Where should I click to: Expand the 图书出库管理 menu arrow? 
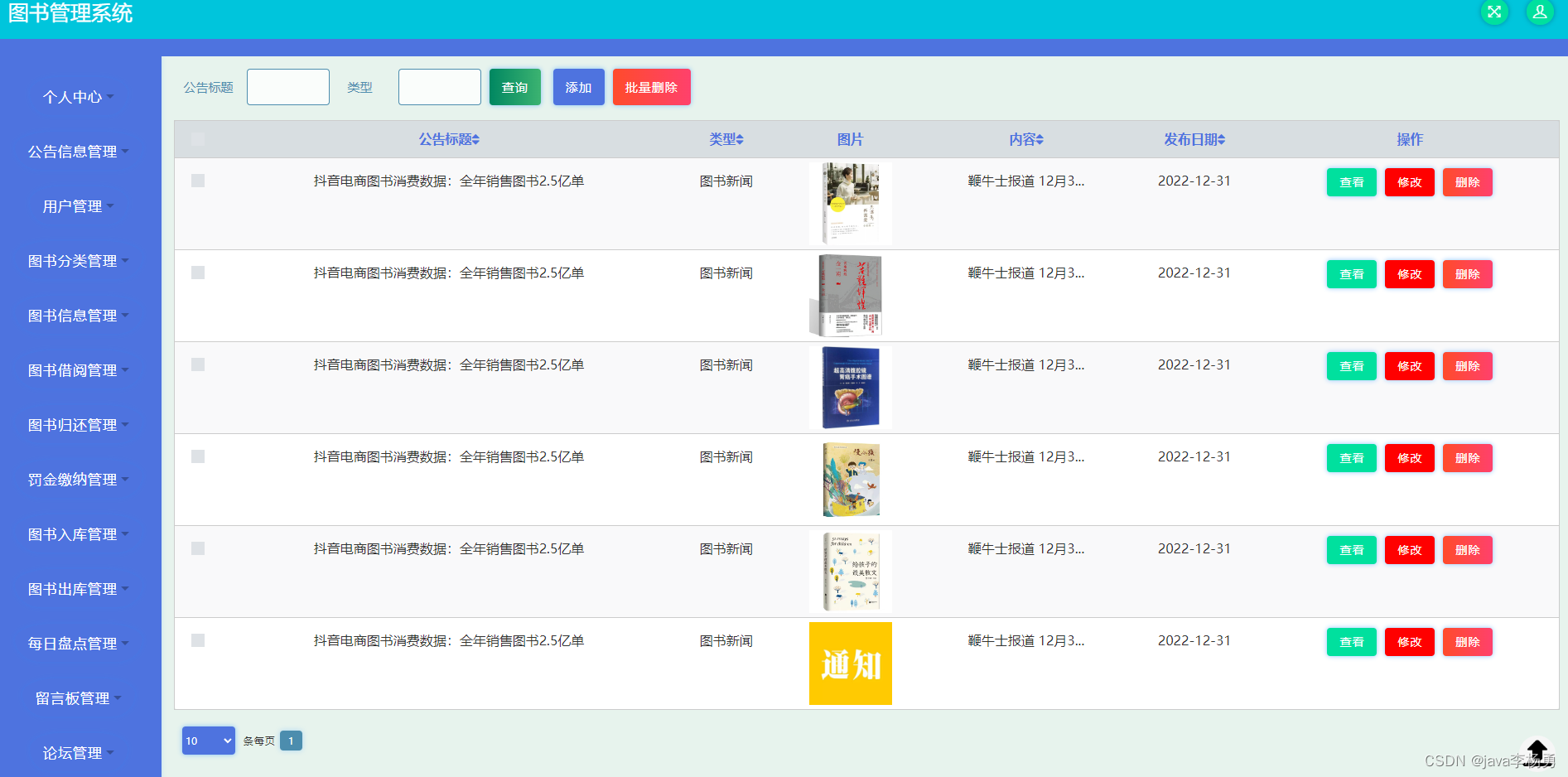click(125, 588)
